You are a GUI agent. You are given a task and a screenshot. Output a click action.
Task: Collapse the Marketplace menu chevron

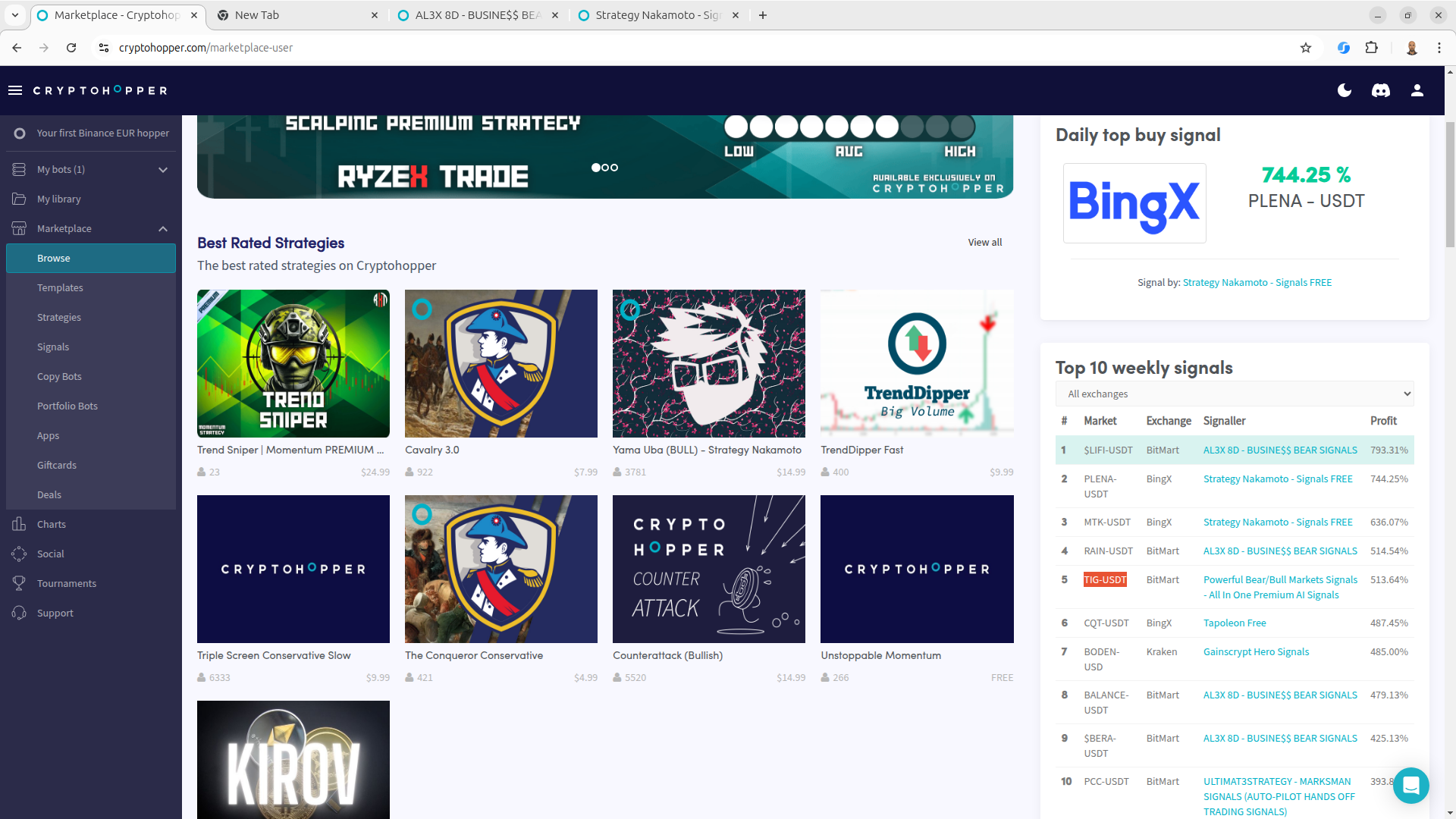coord(163,229)
